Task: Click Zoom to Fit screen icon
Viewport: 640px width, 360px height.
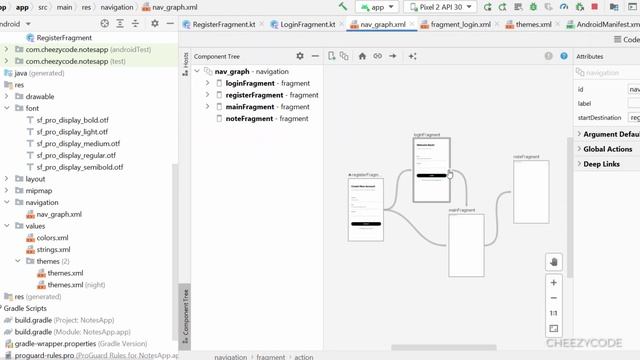Action: point(553,329)
